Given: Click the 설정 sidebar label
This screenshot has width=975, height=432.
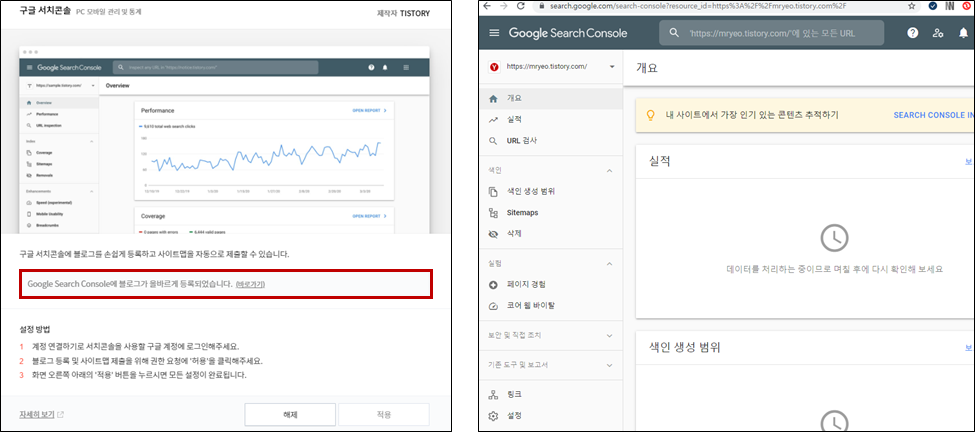Looking at the screenshot, I should click(514, 415).
